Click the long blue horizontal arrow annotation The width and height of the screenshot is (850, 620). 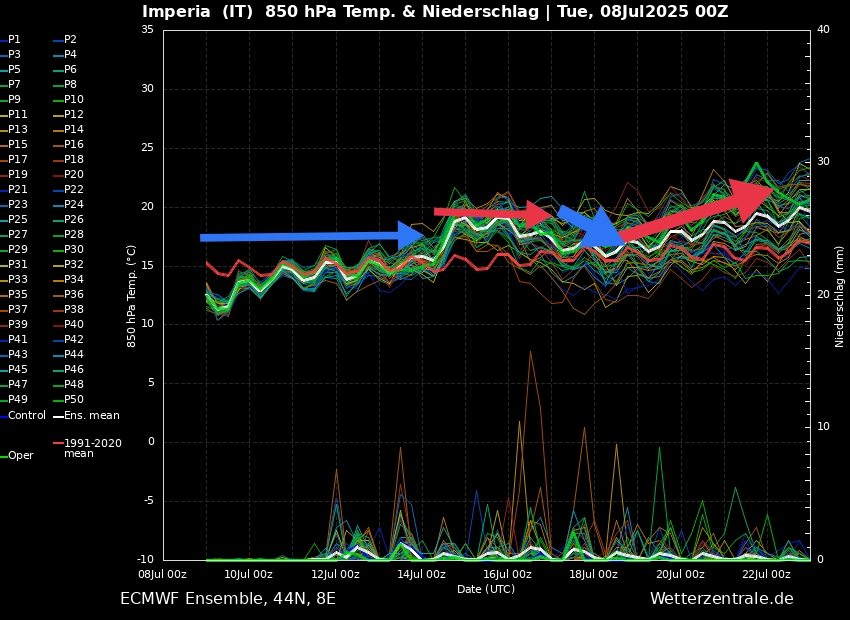coord(300,237)
